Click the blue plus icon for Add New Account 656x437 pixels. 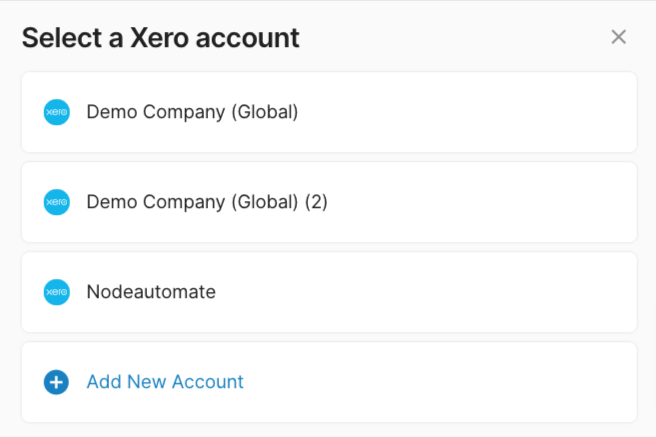tap(57, 382)
